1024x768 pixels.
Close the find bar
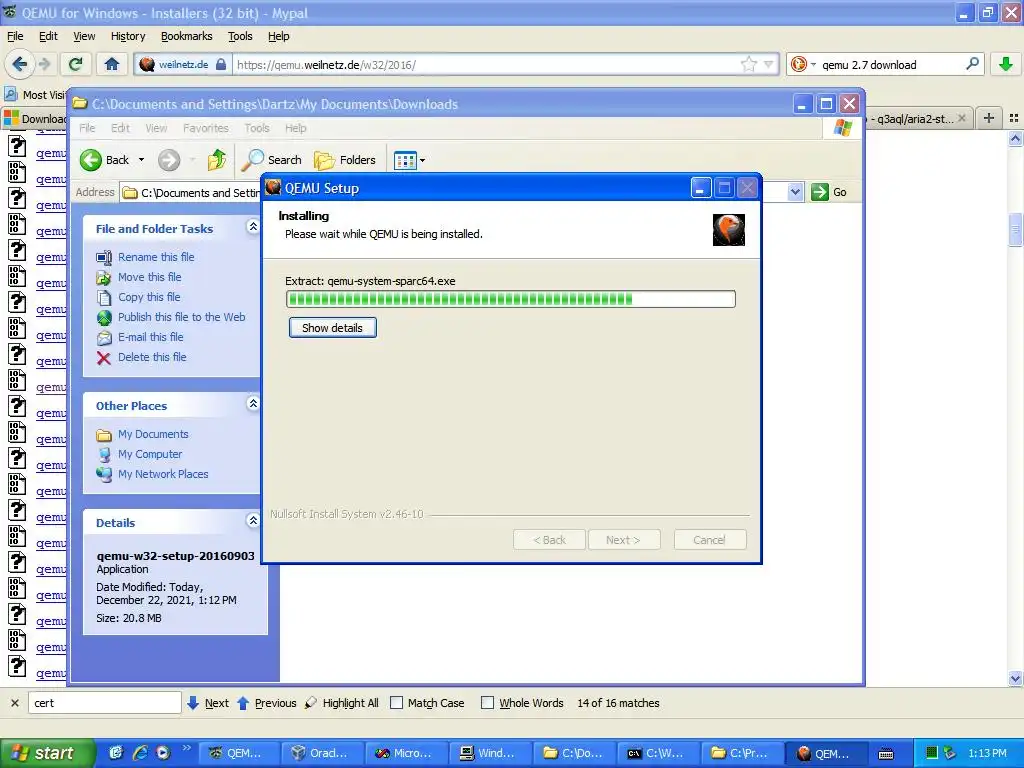click(14, 703)
